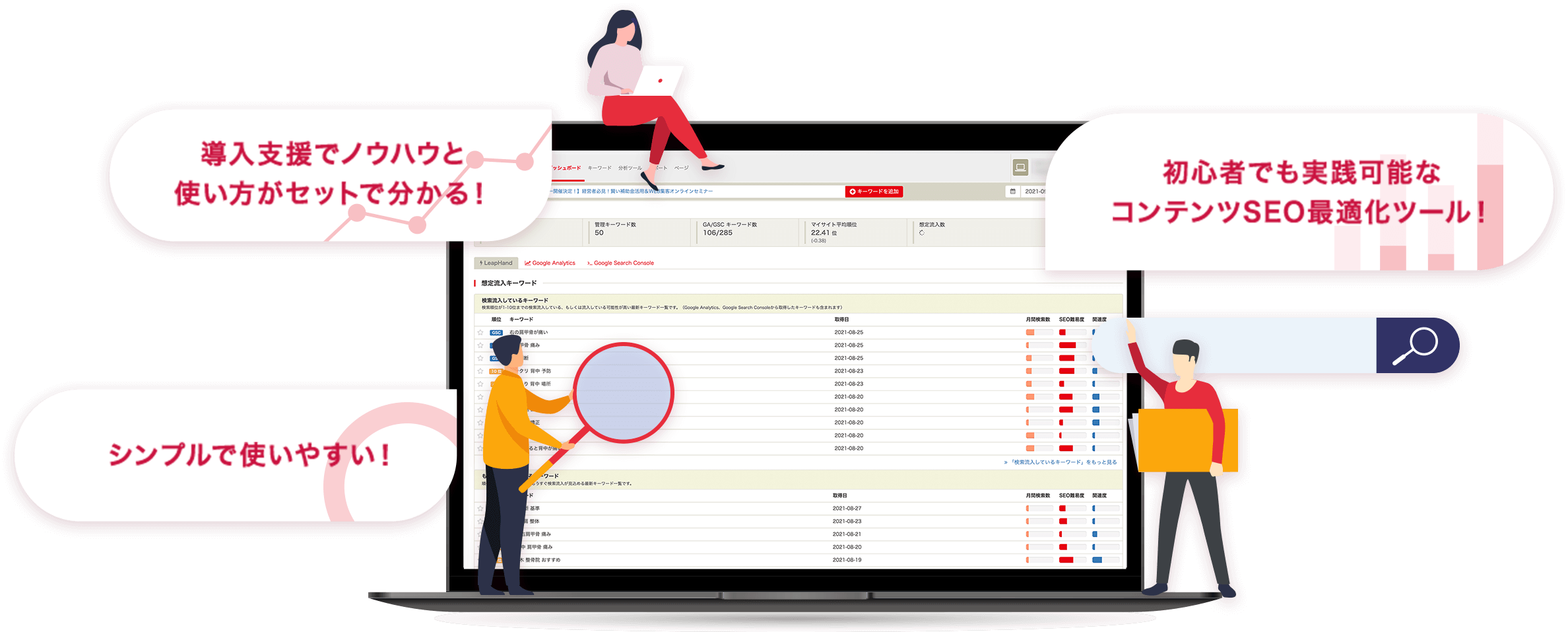Screen dimensions: 1568x632
Task: Click the 順位 column header
Action: (x=496, y=320)
